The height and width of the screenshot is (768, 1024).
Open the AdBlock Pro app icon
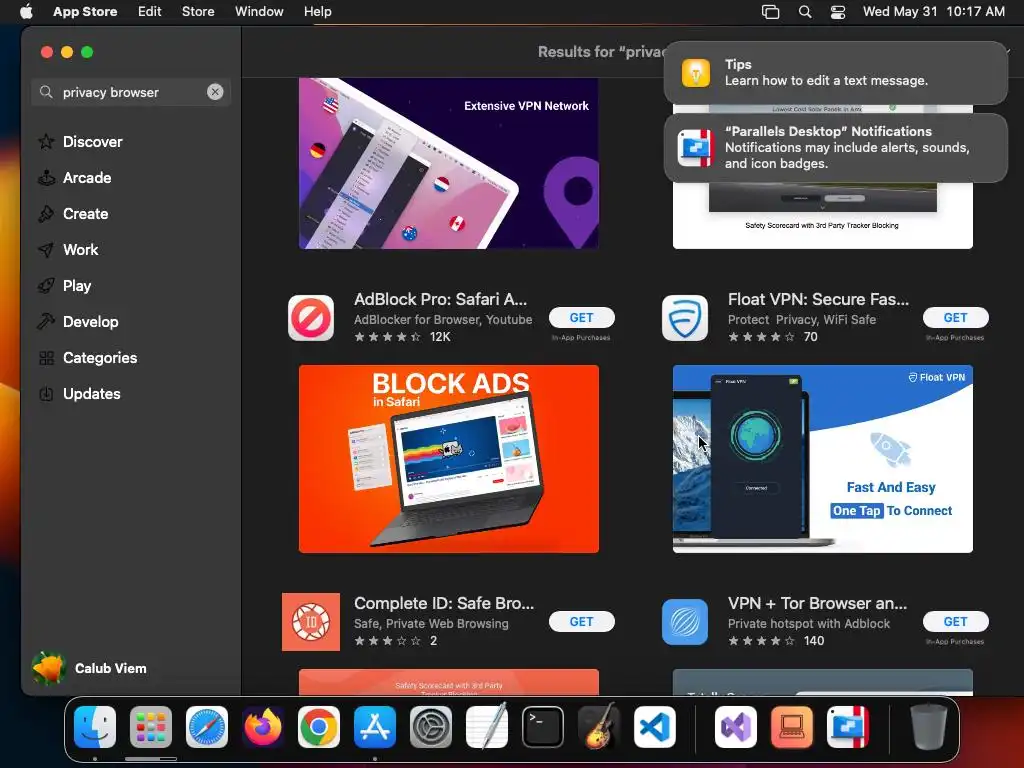[311, 318]
